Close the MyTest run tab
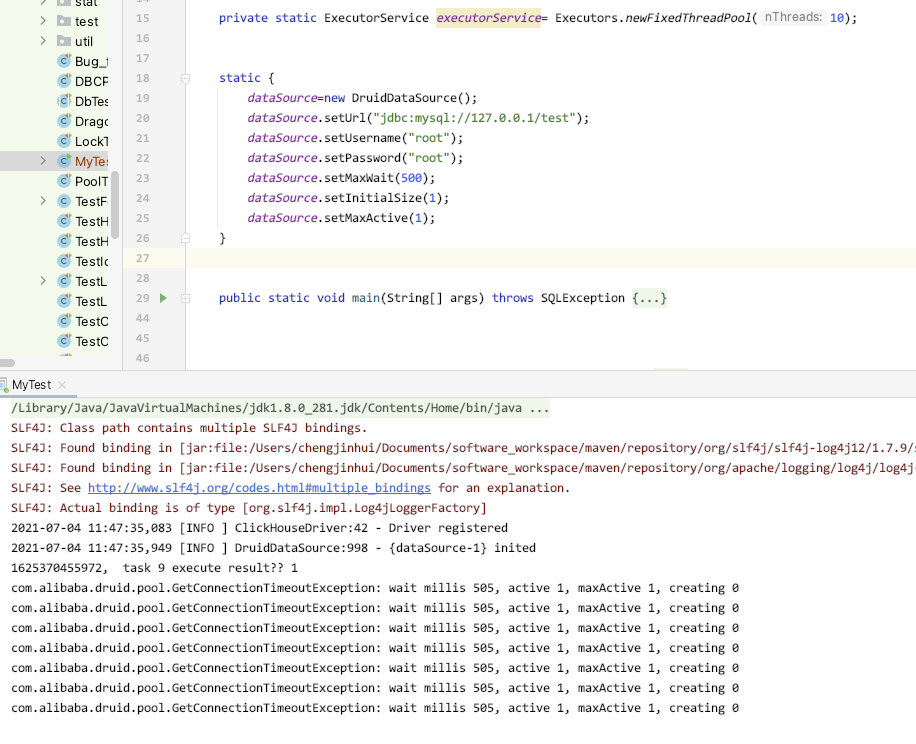This screenshot has height=744, width=916. point(62,385)
